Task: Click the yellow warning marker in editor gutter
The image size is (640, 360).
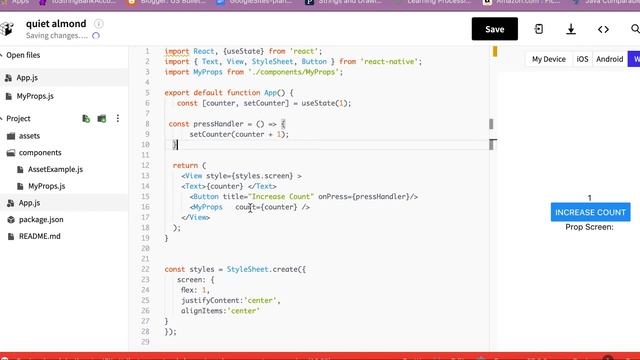Action: 495,51
